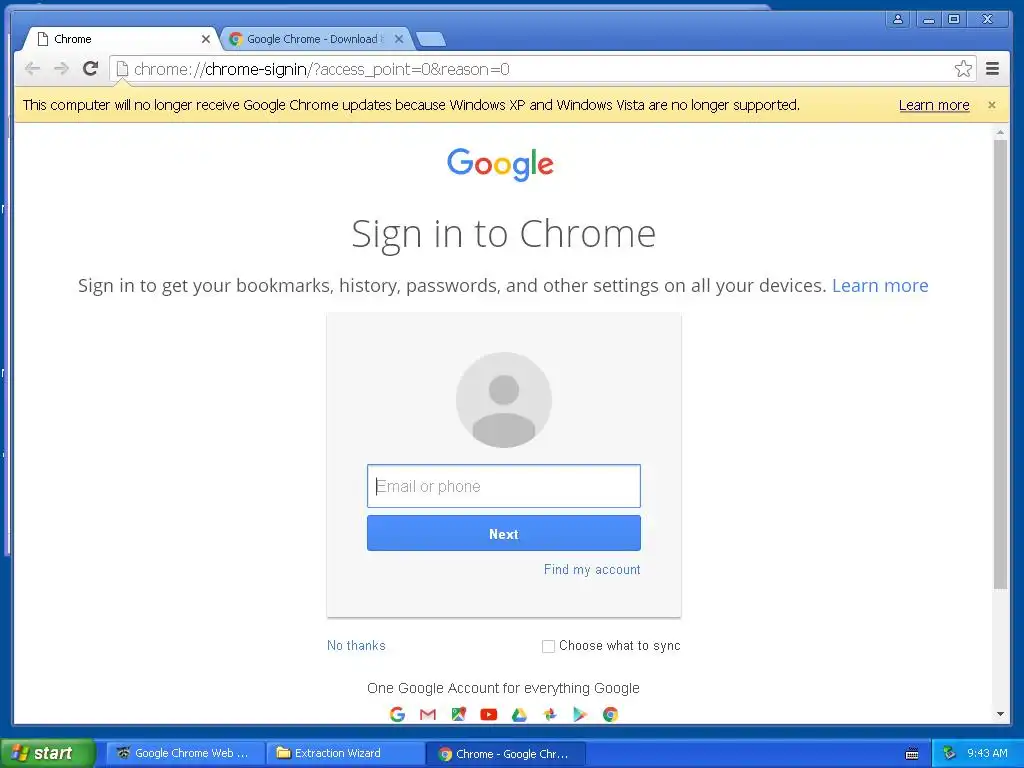Click the Google Photos pinwheel icon
Image resolution: width=1024 pixels, height=768 pixels.
550,714
